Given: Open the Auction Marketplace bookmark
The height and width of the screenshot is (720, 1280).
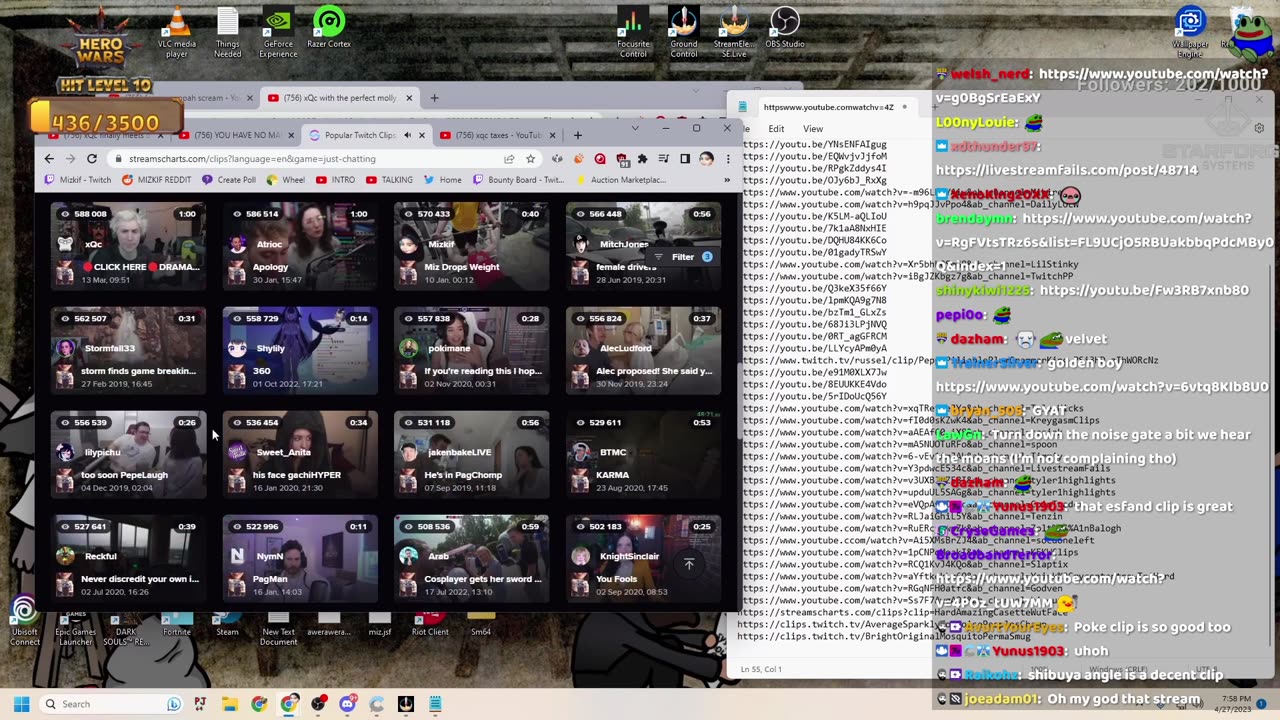Looking at the screenshot, I should coord(621,180).
